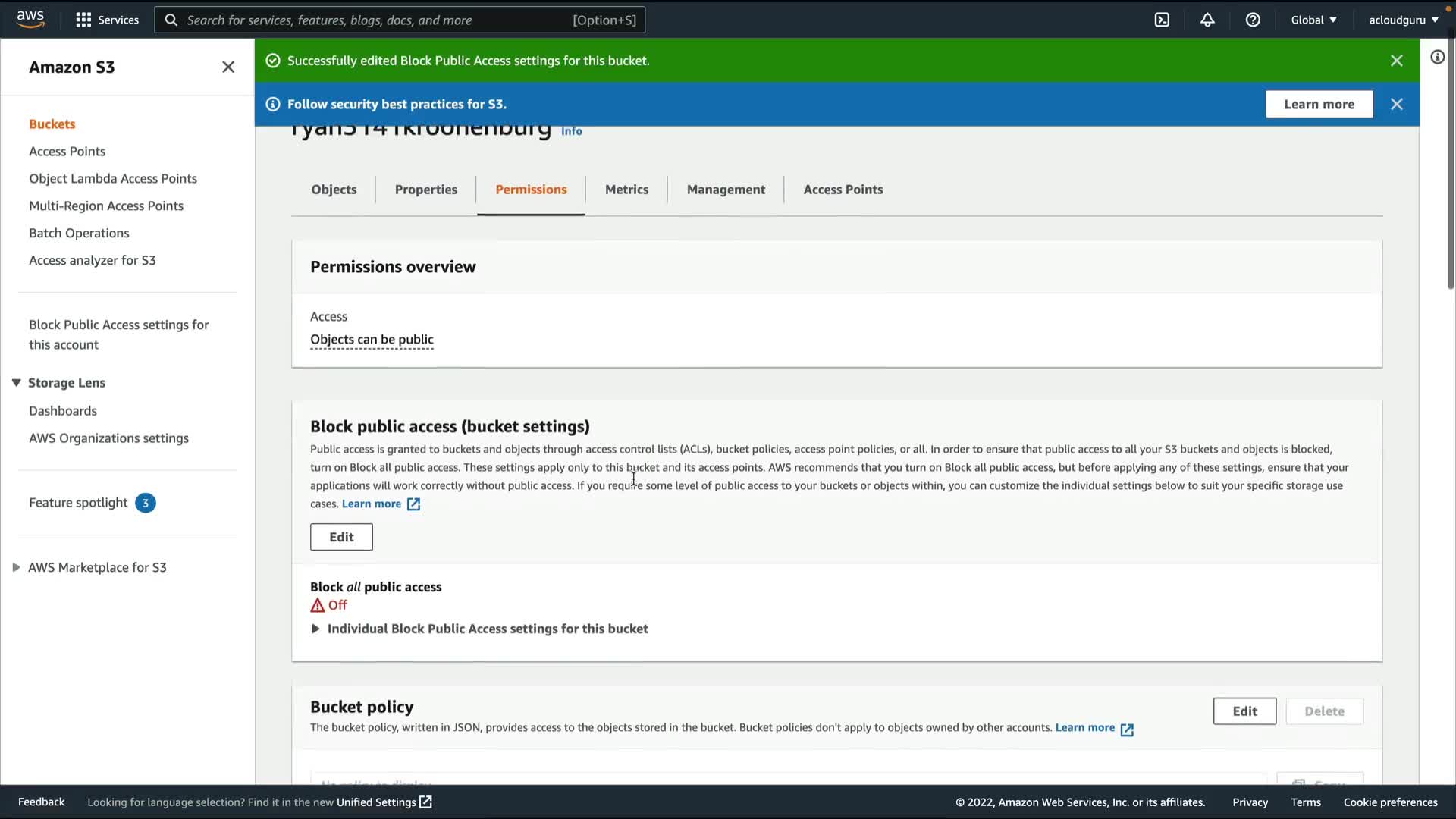Open Access analyzer for S3 link
The width and height of the screenshot is (1456, 819).
tap(93, 260)
